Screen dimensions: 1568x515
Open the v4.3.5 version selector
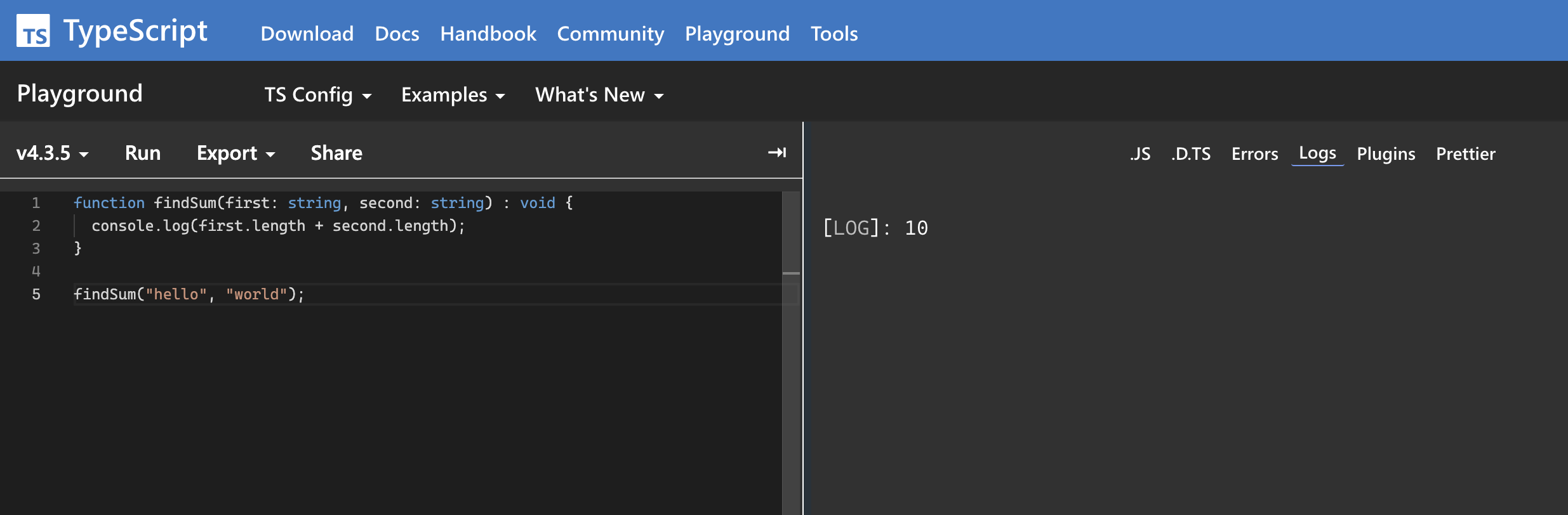pos(53,153)
